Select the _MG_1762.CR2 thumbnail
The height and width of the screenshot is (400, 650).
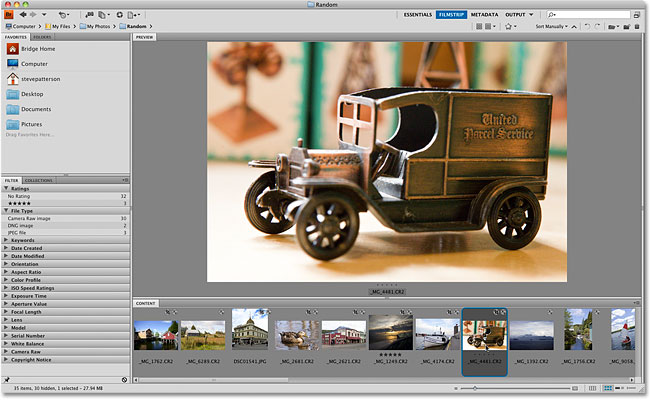[156, 335]
